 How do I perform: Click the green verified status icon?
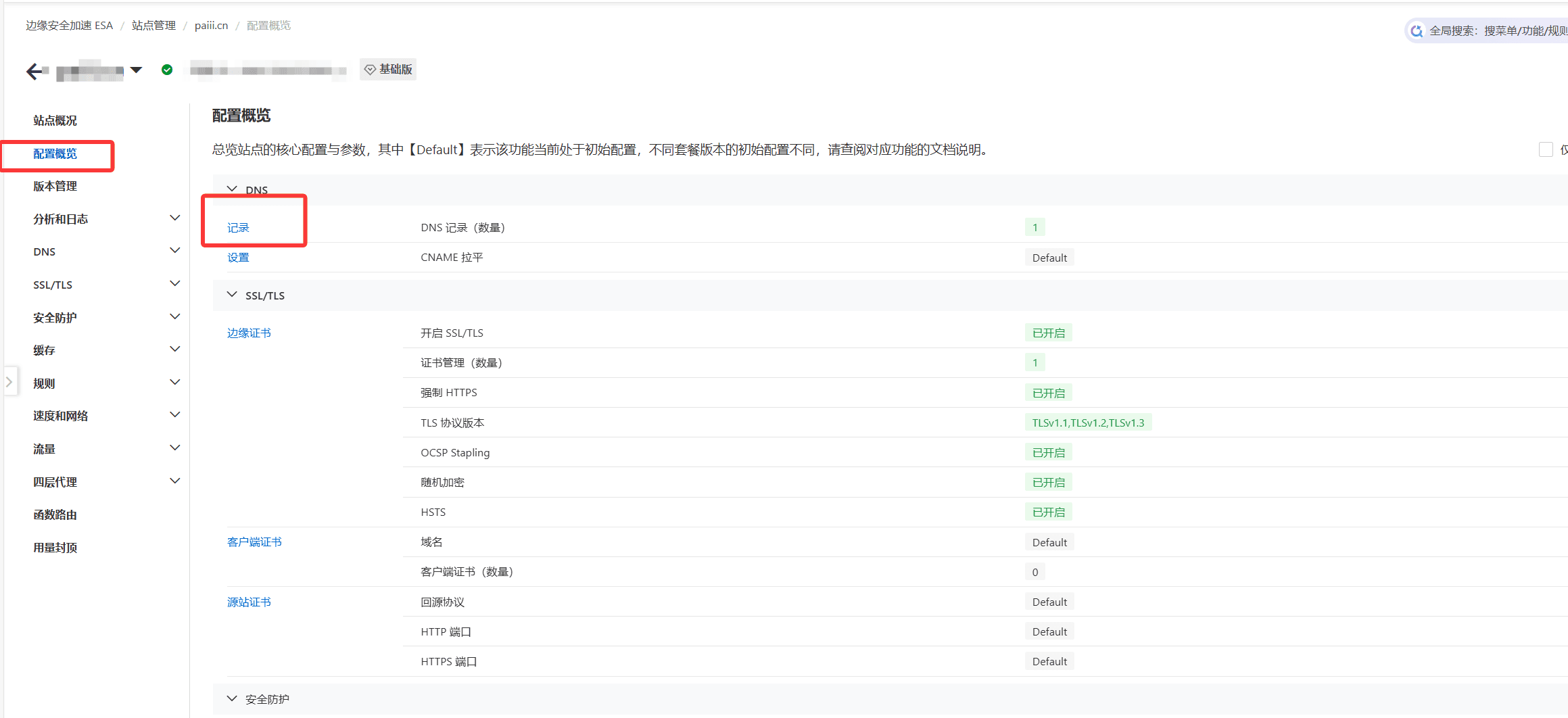pyautogui.click(x=167, y=70)
